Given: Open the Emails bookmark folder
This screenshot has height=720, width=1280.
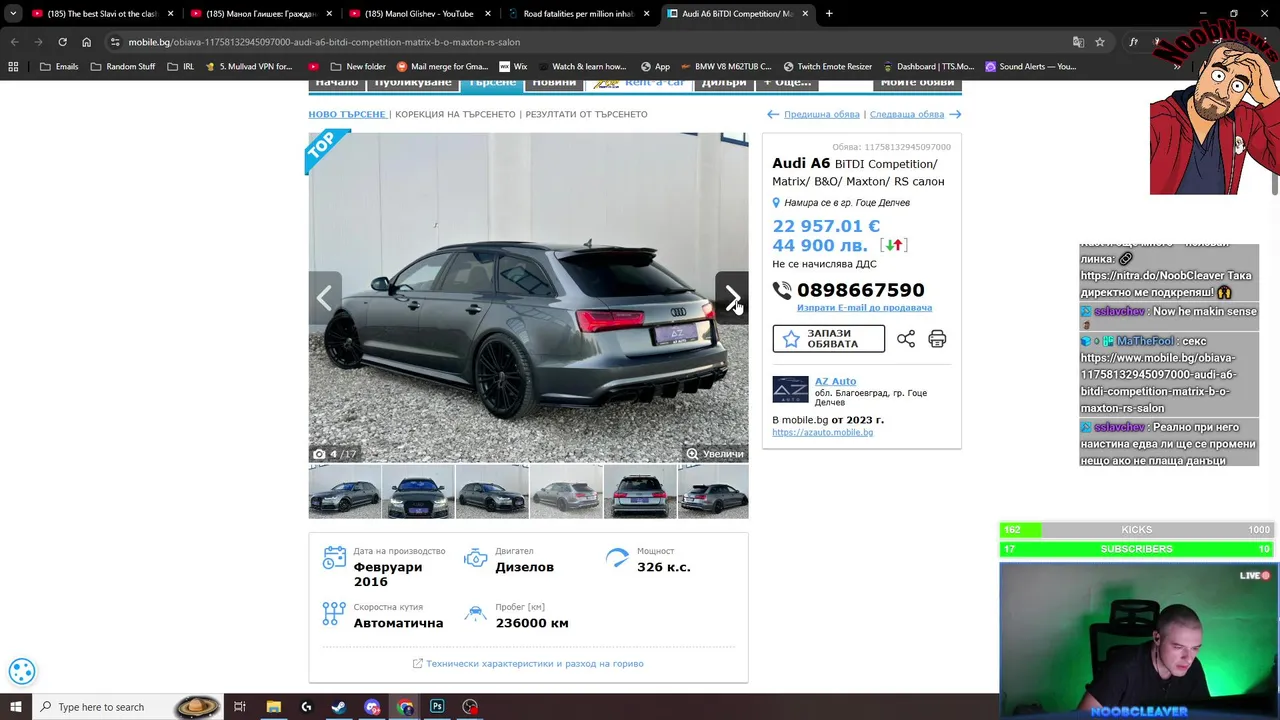Looking at the screenshot, I should coord(59,66).
